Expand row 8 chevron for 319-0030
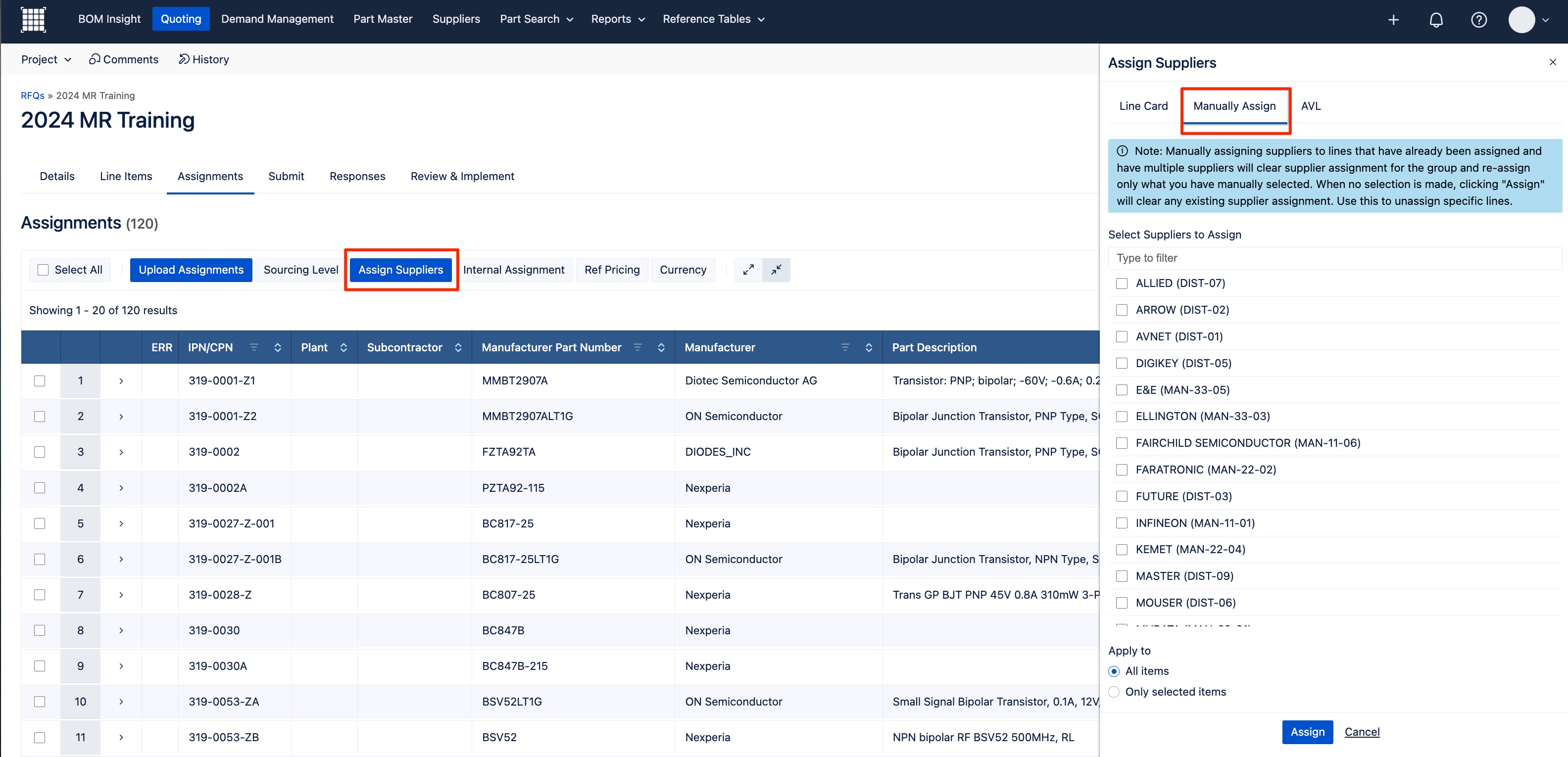The width and height of the screenshot is (1568, 757). click(x=121, y=630)
